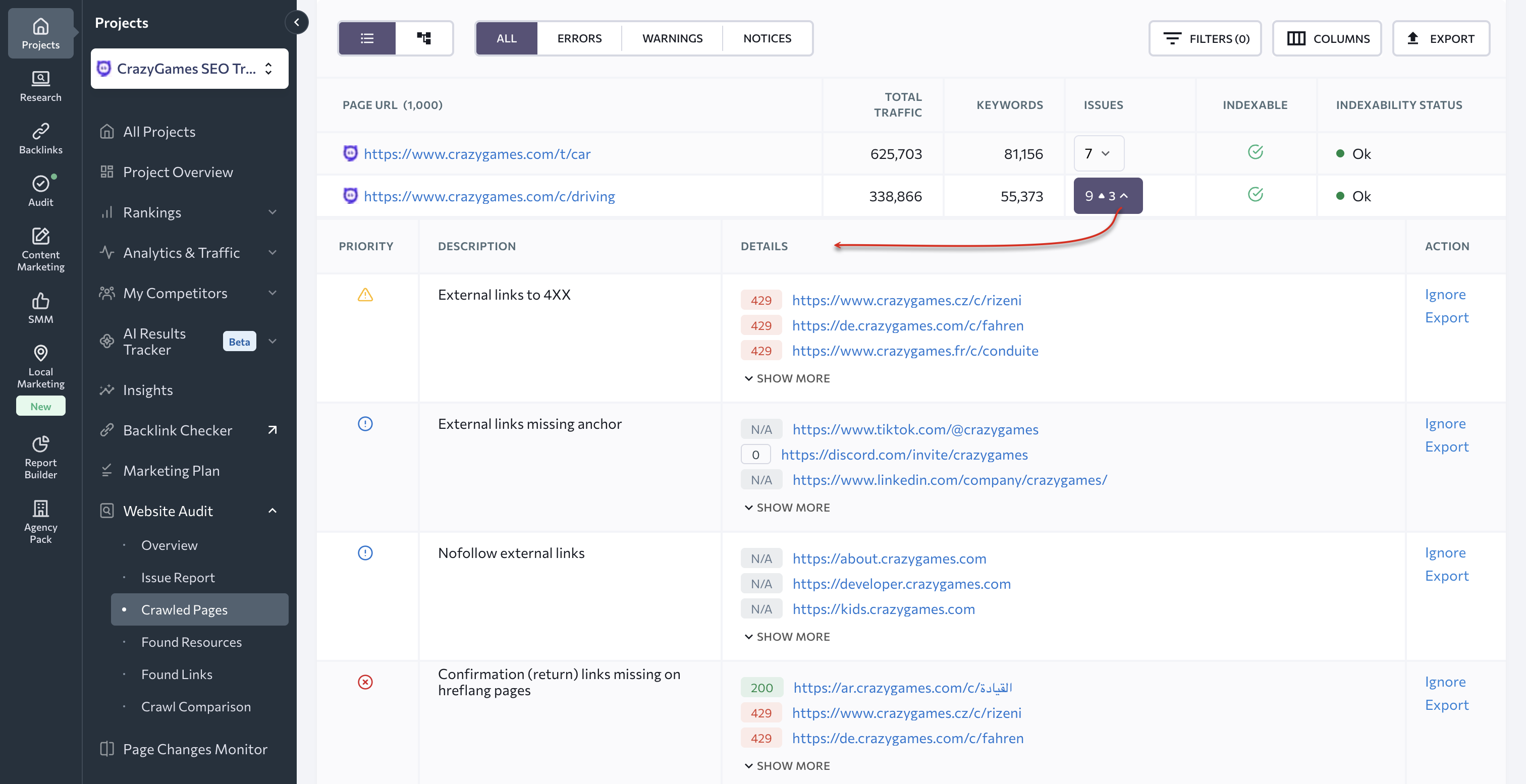Click info icon for External links missing anchor
The height and width of the screenshot is (784, 1526).
pyautogui.click(x=365, y=424)
